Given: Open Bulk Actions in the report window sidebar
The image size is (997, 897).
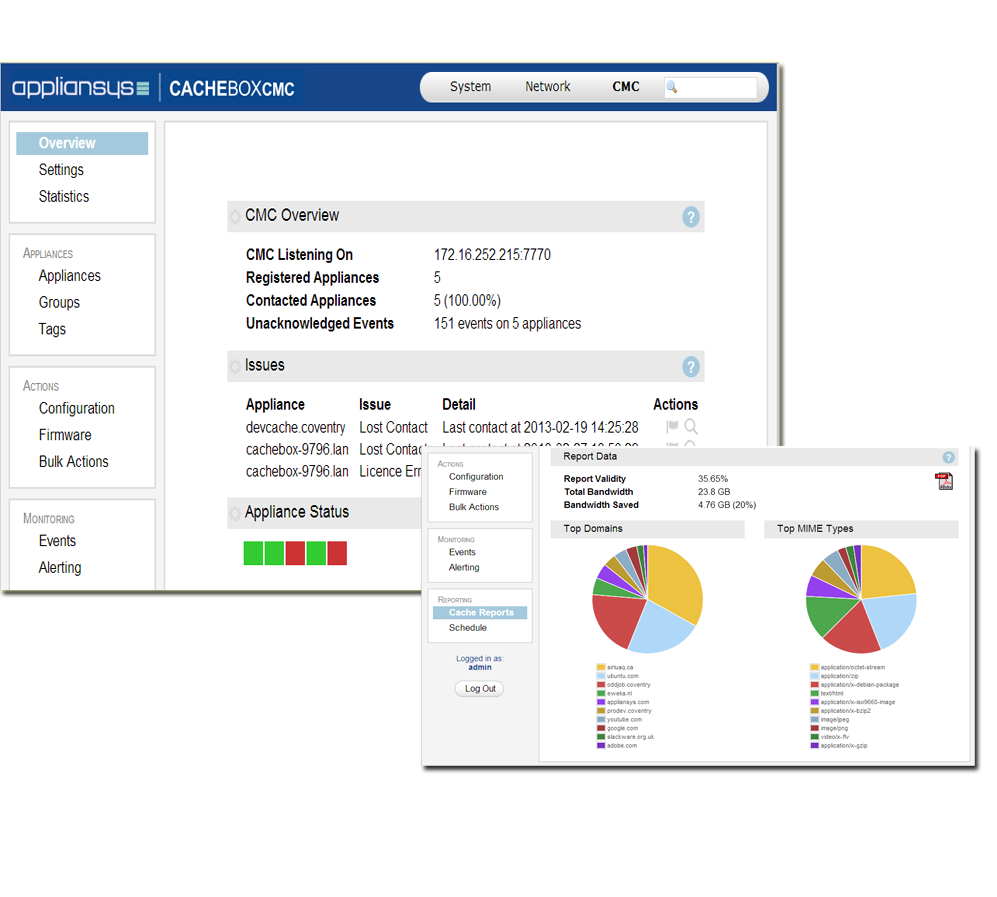Looking at the screenshot, I should coord(474,507).
